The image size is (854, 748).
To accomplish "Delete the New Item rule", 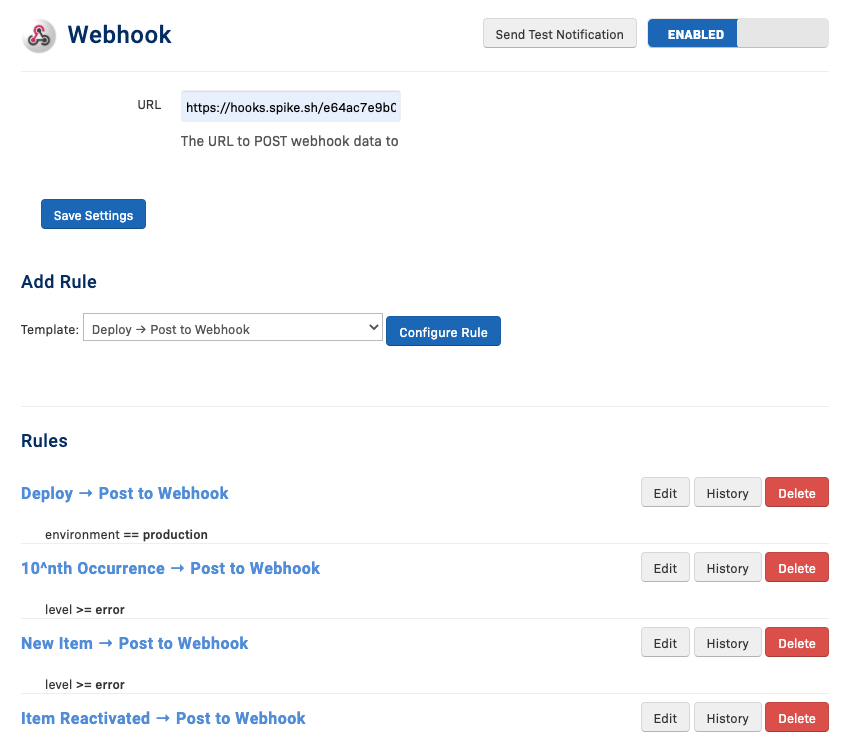I will (796, 643).
